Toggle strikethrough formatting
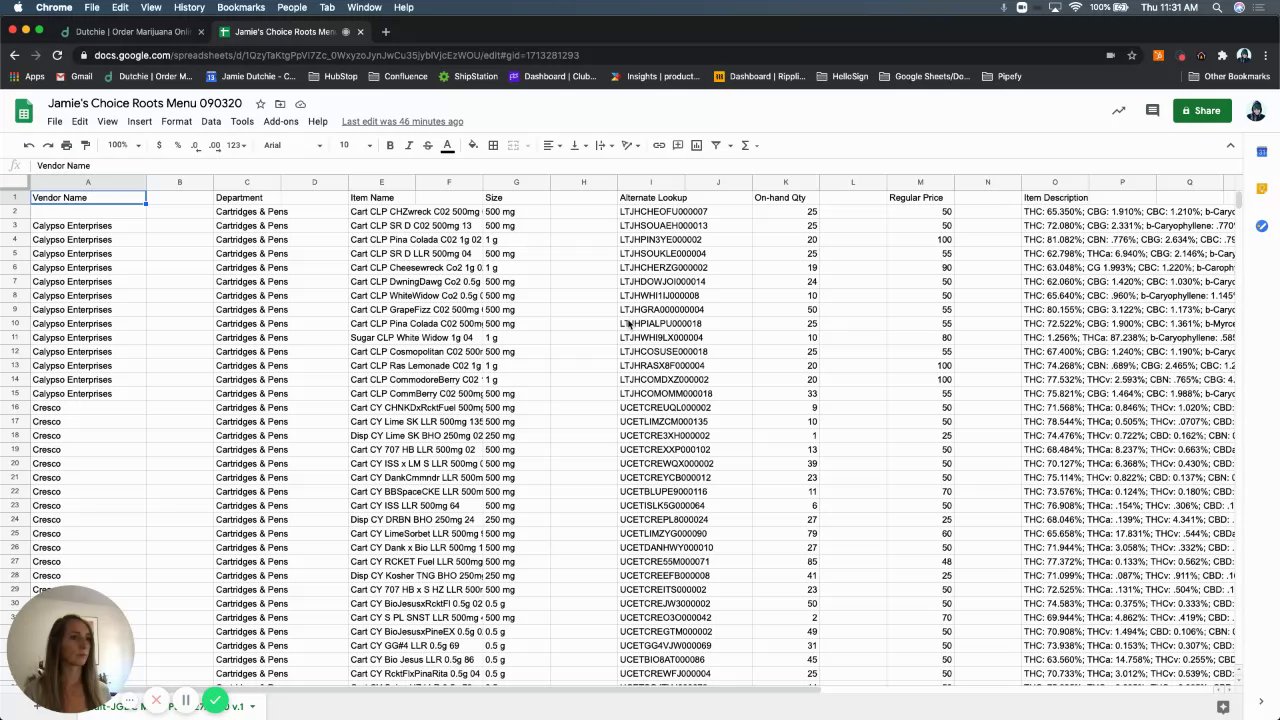The width and height of the screenshot is (1280, 720). [x=428, y=145]
